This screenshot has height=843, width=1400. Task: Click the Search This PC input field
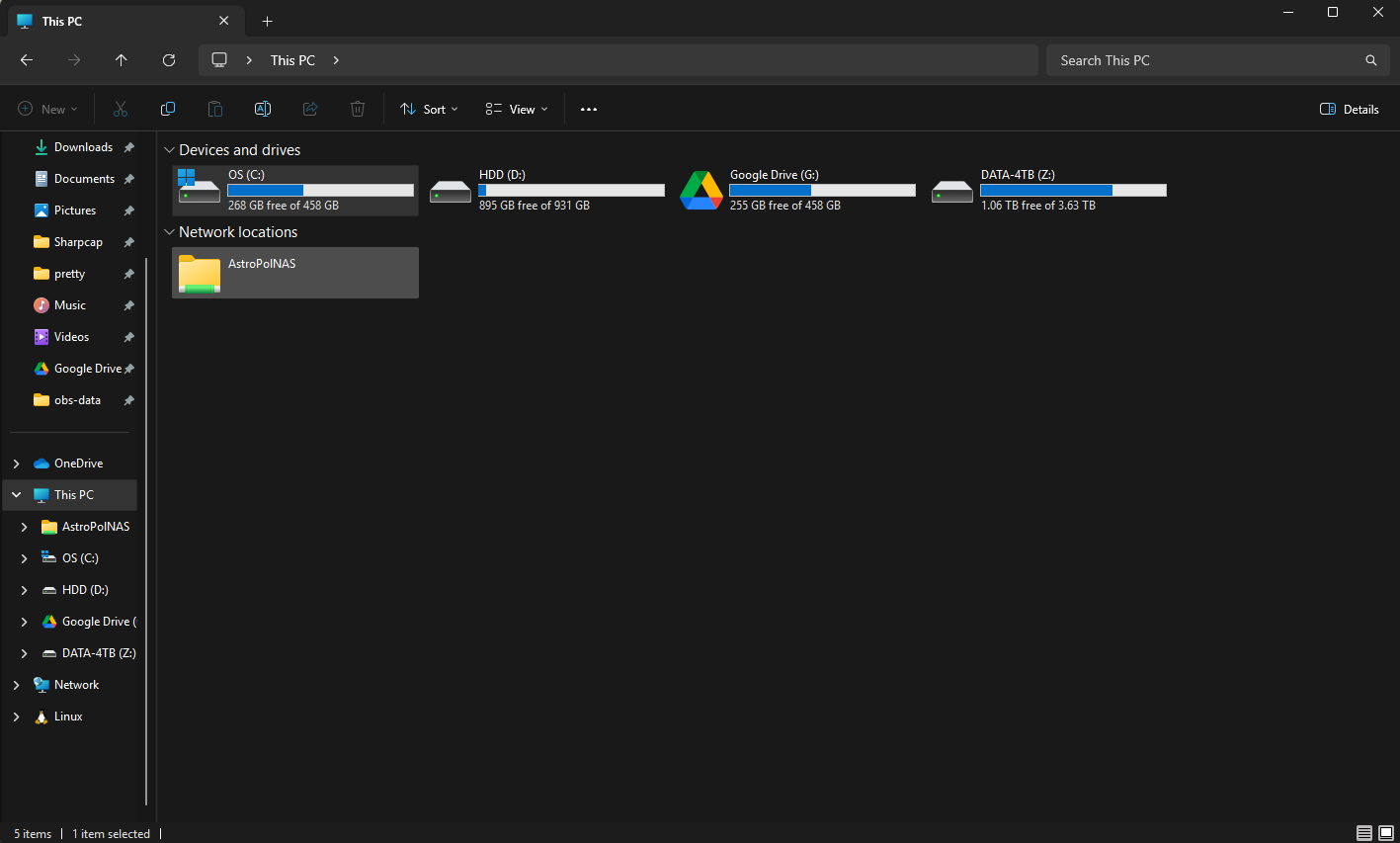1186,59
